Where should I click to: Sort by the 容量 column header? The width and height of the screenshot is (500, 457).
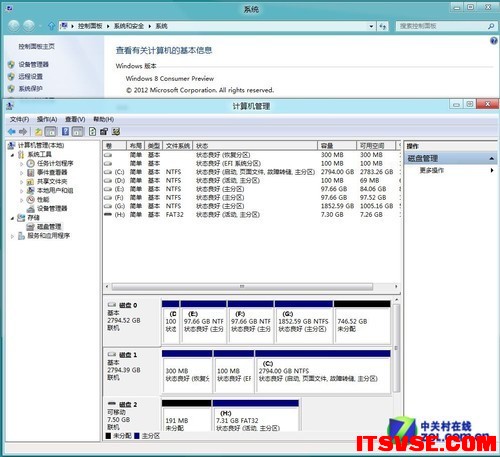pos(337,146)
